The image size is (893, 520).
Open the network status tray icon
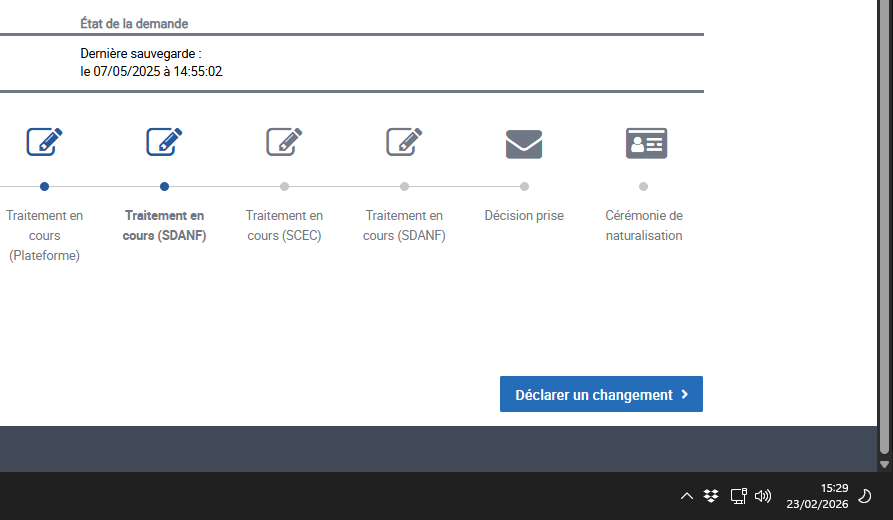(x=738, y=495)
